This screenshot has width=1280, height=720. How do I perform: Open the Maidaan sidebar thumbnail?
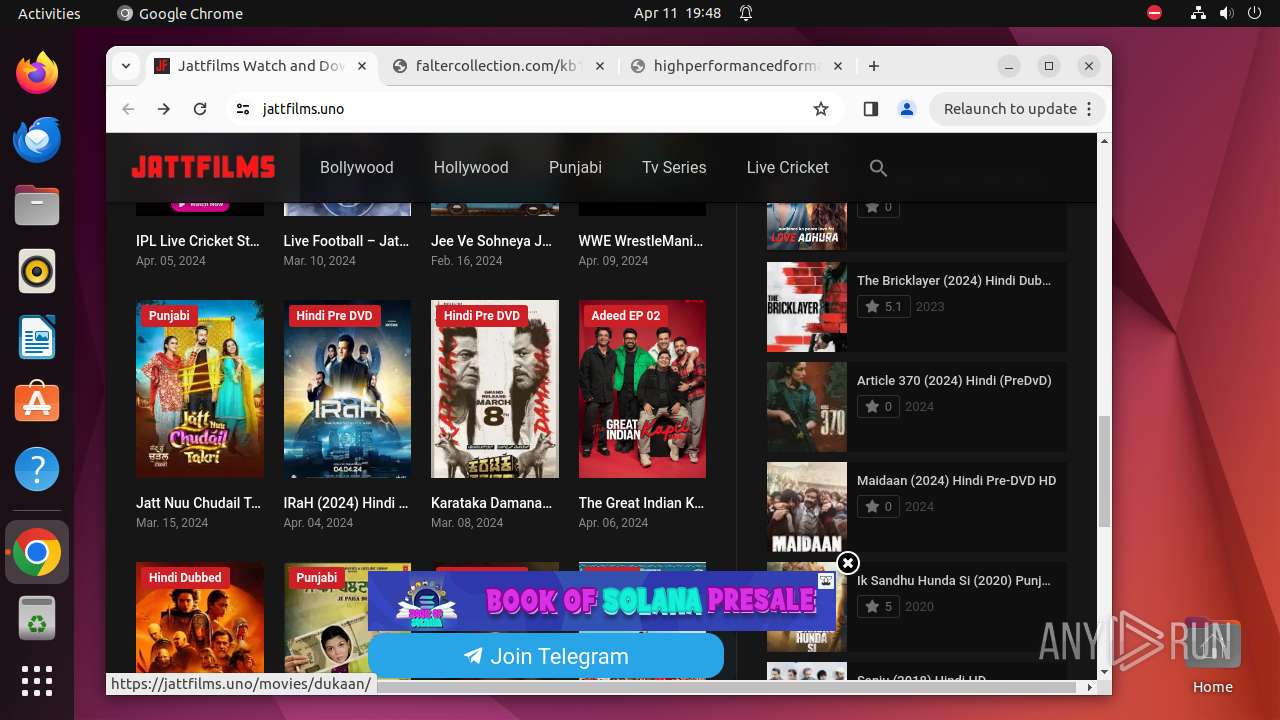click(807, 507)
